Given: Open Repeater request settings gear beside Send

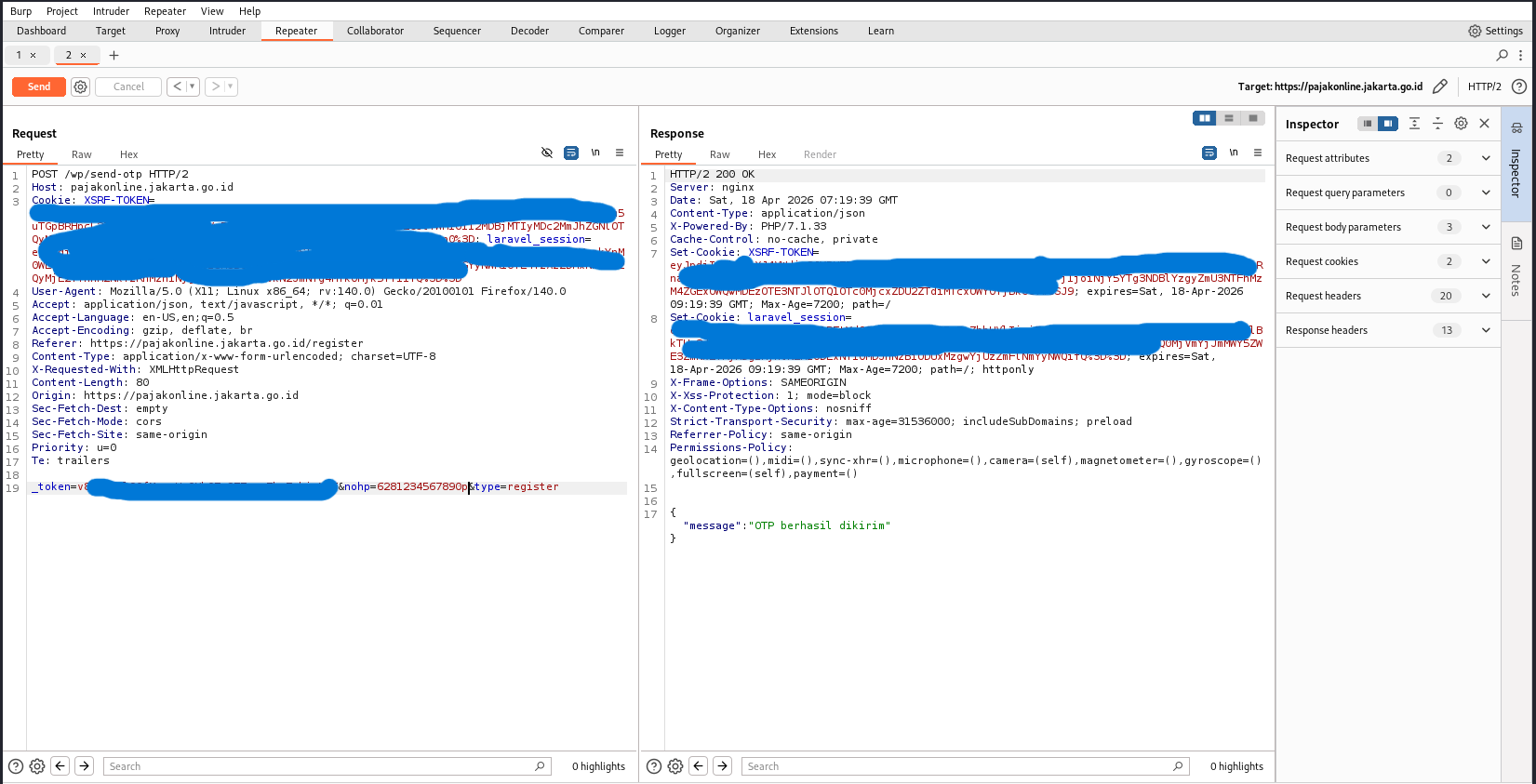Looking at the screenshot, I should [81, 86].
